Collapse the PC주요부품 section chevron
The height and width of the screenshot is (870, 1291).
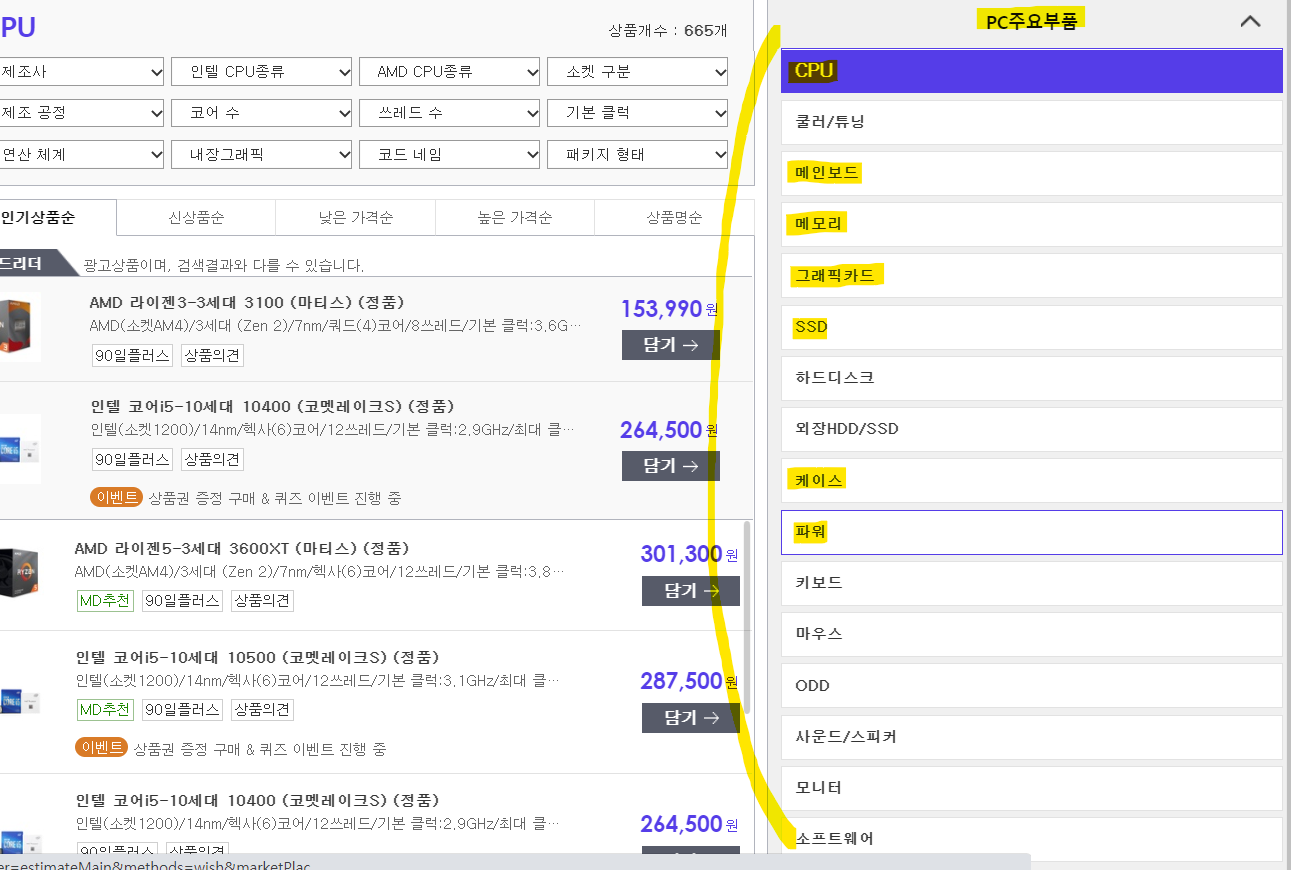coord(1250,21)
